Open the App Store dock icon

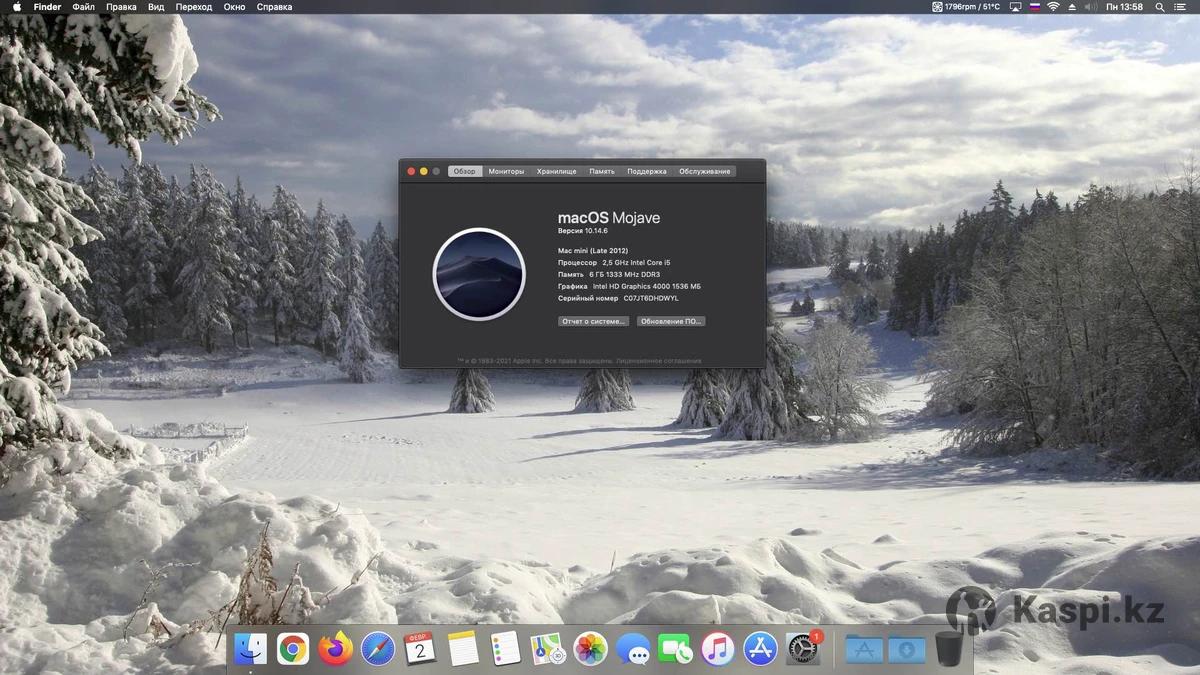pos(760,649)
